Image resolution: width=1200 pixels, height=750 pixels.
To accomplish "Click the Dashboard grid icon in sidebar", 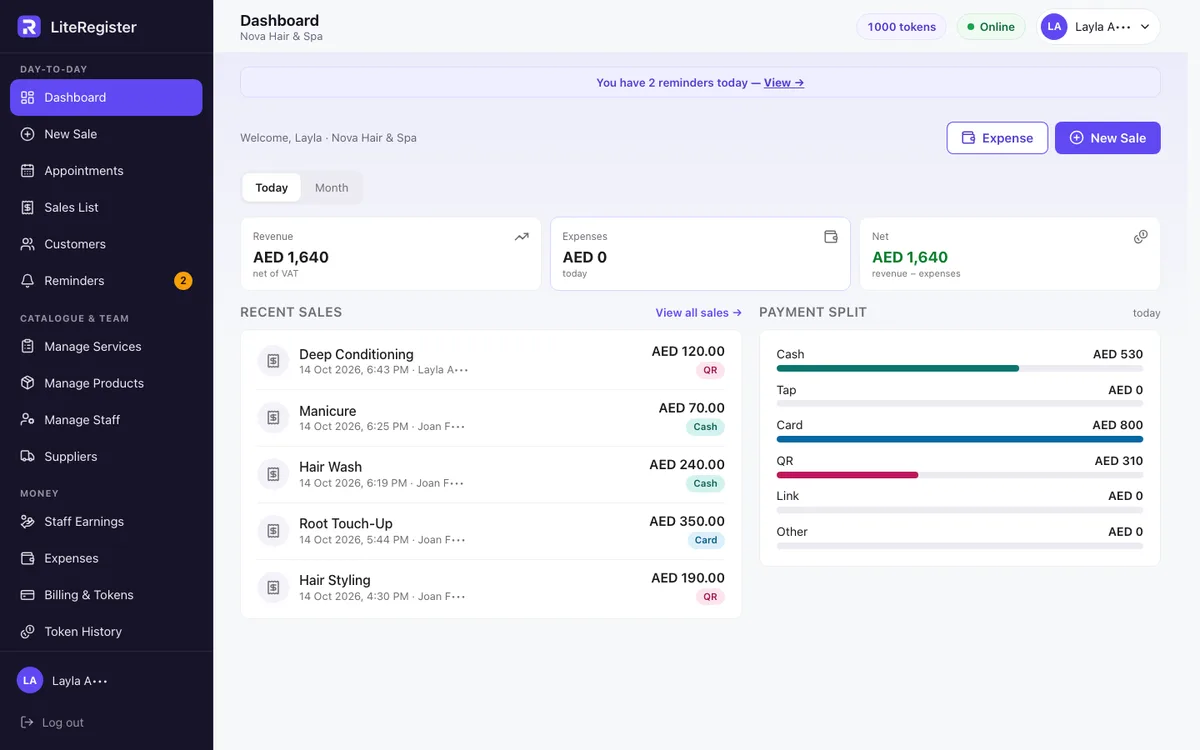I will click(28, 97).
